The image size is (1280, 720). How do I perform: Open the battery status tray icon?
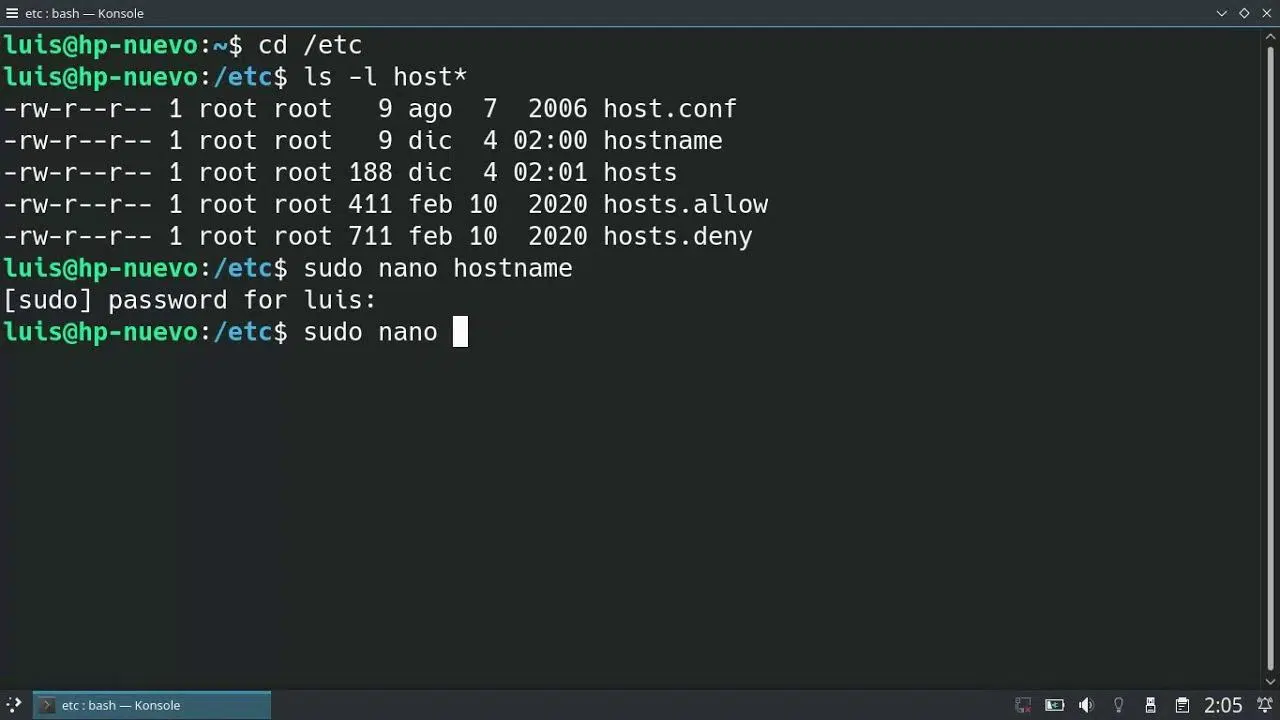click(x=1054, y=705)
